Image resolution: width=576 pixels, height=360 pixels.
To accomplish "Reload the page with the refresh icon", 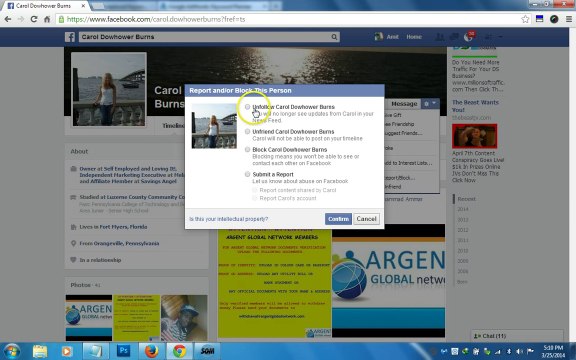I will point(34,19).
